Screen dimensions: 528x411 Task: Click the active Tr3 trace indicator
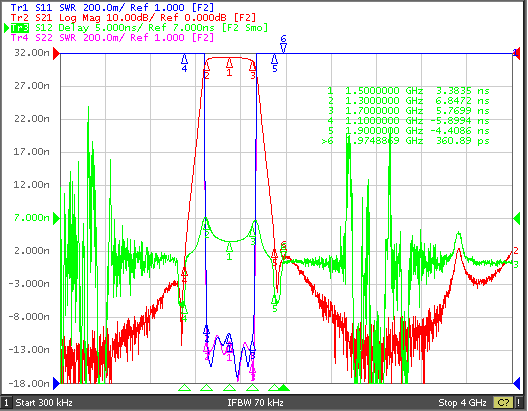point(20,28)
